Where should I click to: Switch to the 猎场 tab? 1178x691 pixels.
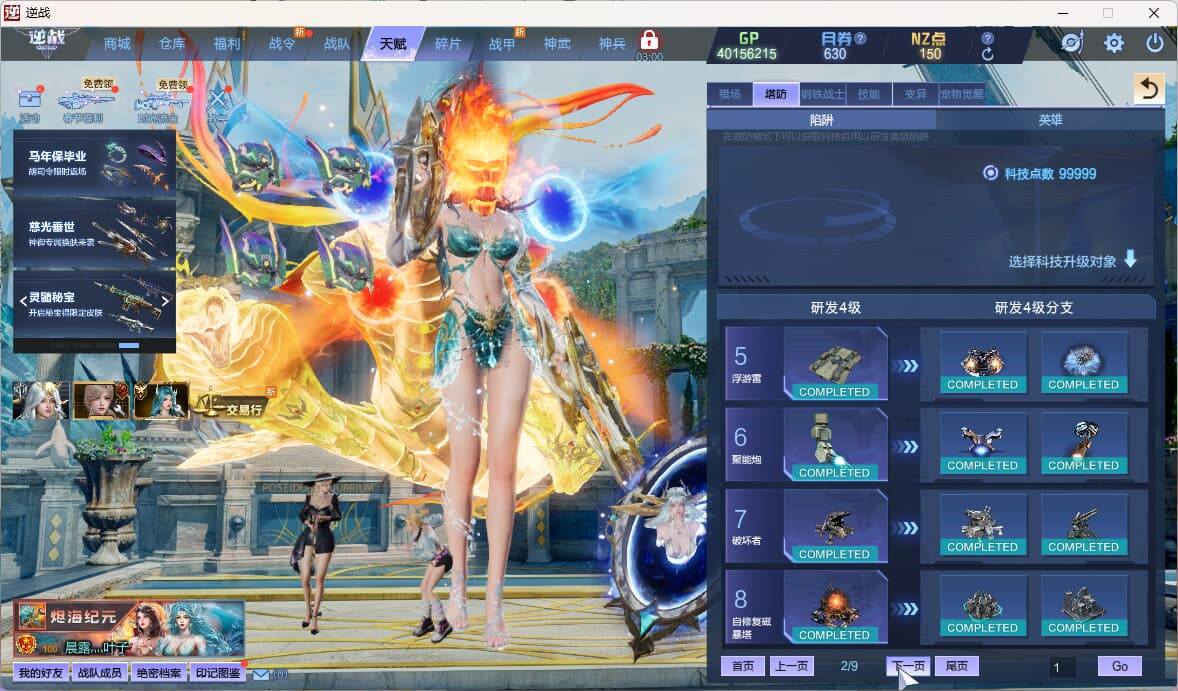[x=729, y=94]
